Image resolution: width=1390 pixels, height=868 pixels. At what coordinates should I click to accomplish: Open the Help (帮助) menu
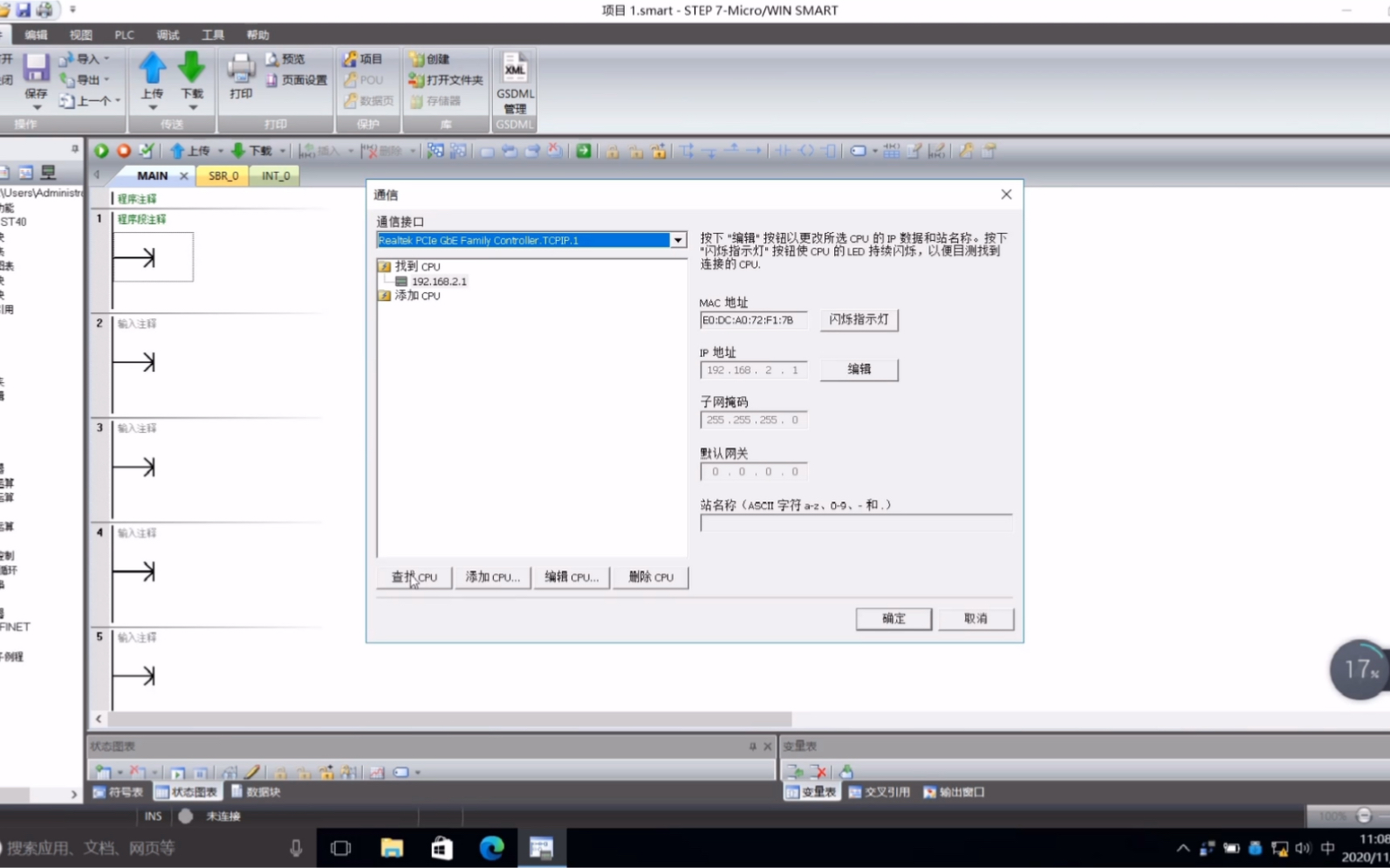pyautogui.click(x=257, y=35)
